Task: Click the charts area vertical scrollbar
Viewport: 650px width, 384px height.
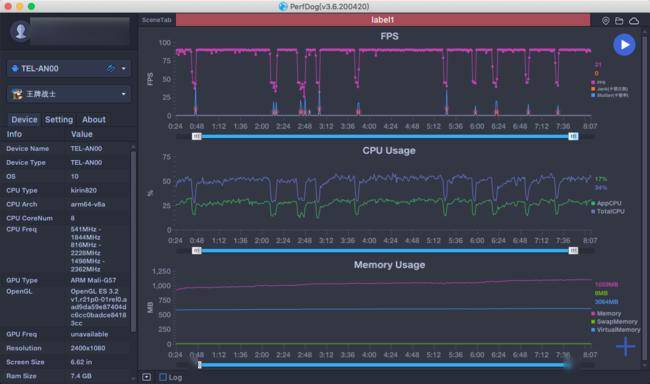Action: 644,199
